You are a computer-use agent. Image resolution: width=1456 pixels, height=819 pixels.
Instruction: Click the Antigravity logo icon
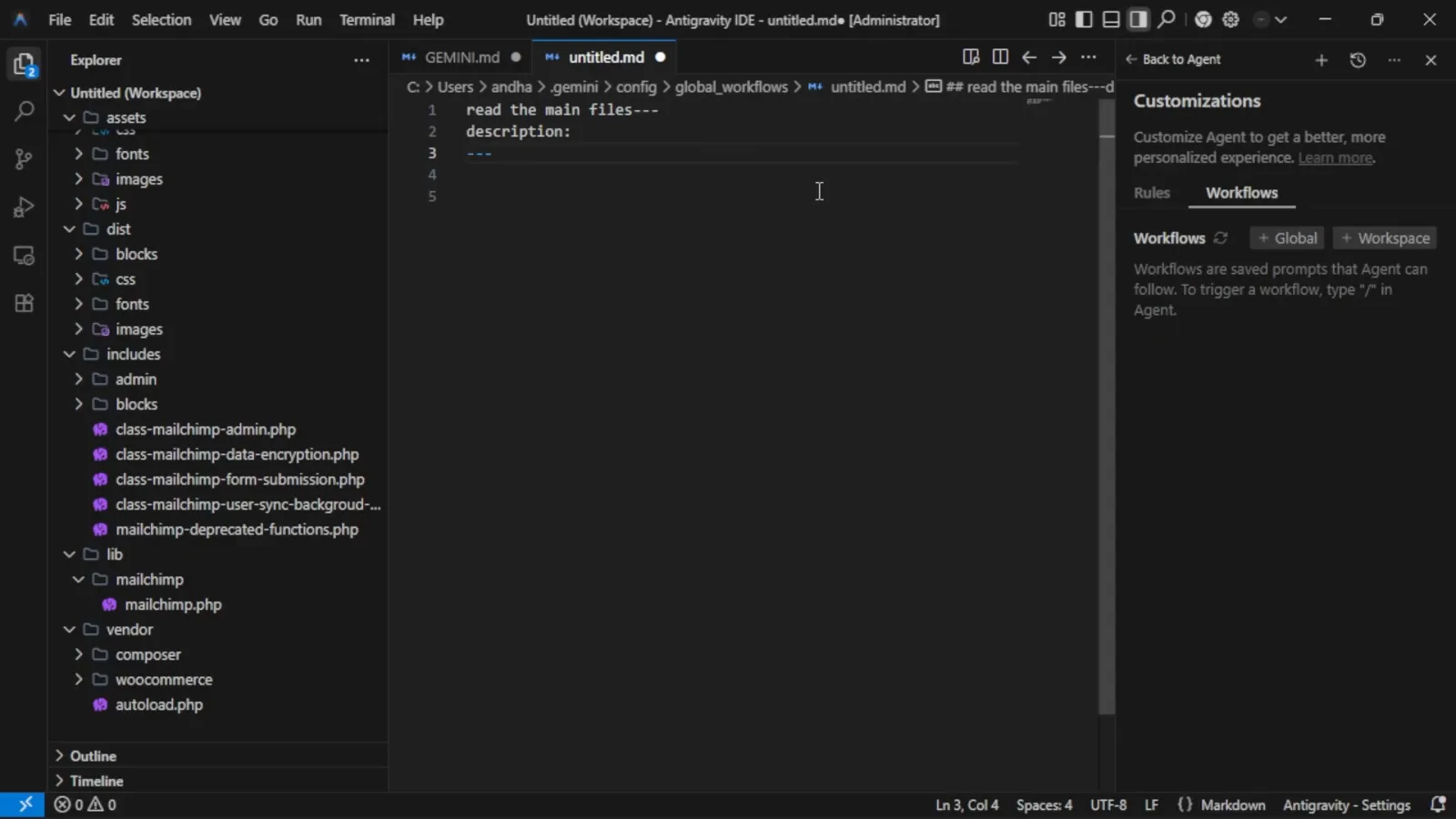[20, 19]
